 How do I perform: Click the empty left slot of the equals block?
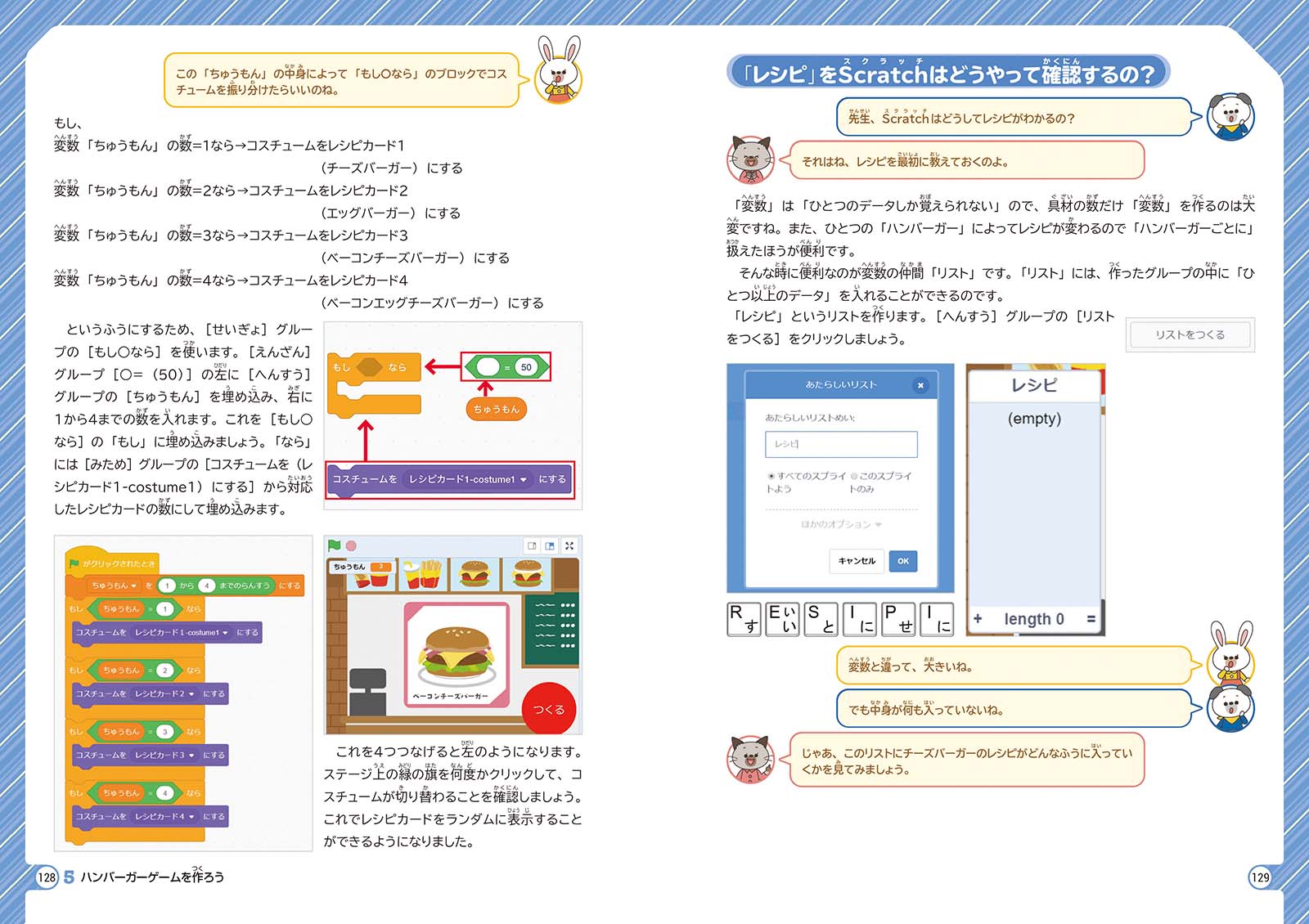tap(488, 367)
